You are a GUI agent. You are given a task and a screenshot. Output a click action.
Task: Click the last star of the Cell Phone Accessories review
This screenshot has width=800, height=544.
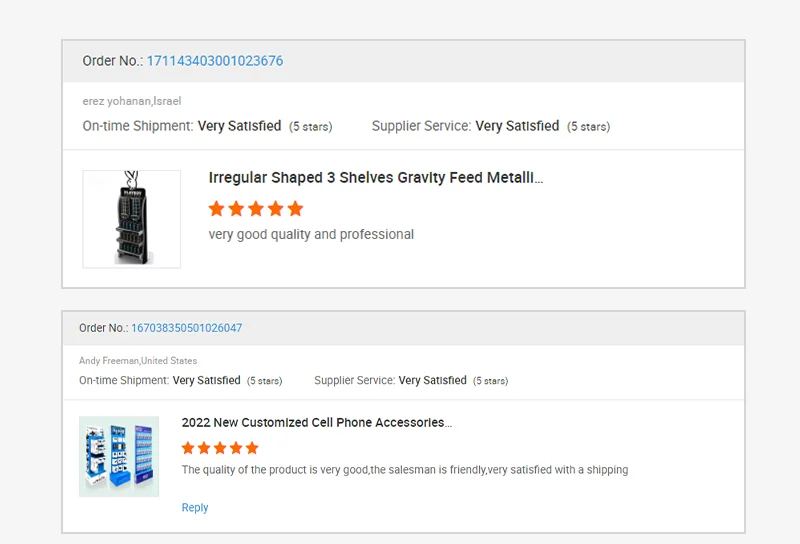252,448
